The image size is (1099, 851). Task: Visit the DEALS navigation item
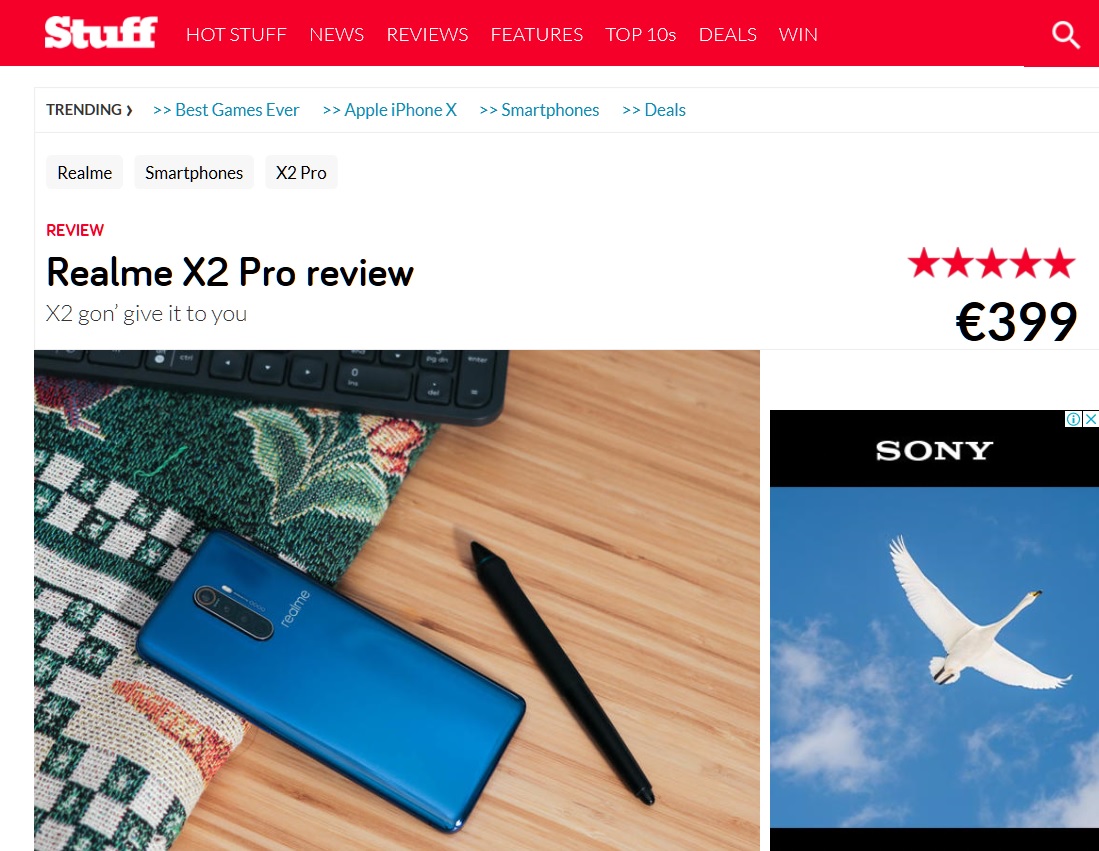coord(728,34)
